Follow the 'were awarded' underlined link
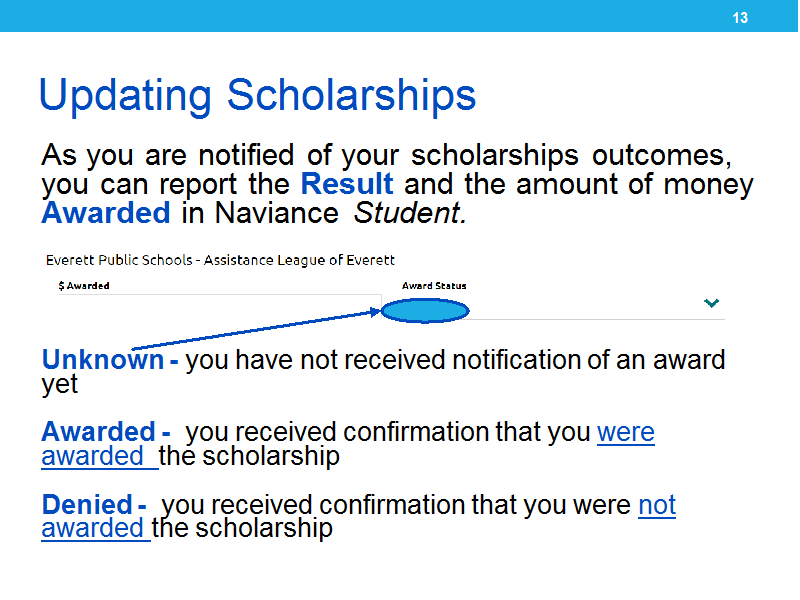Screen dimensions: 800x600 626,432
